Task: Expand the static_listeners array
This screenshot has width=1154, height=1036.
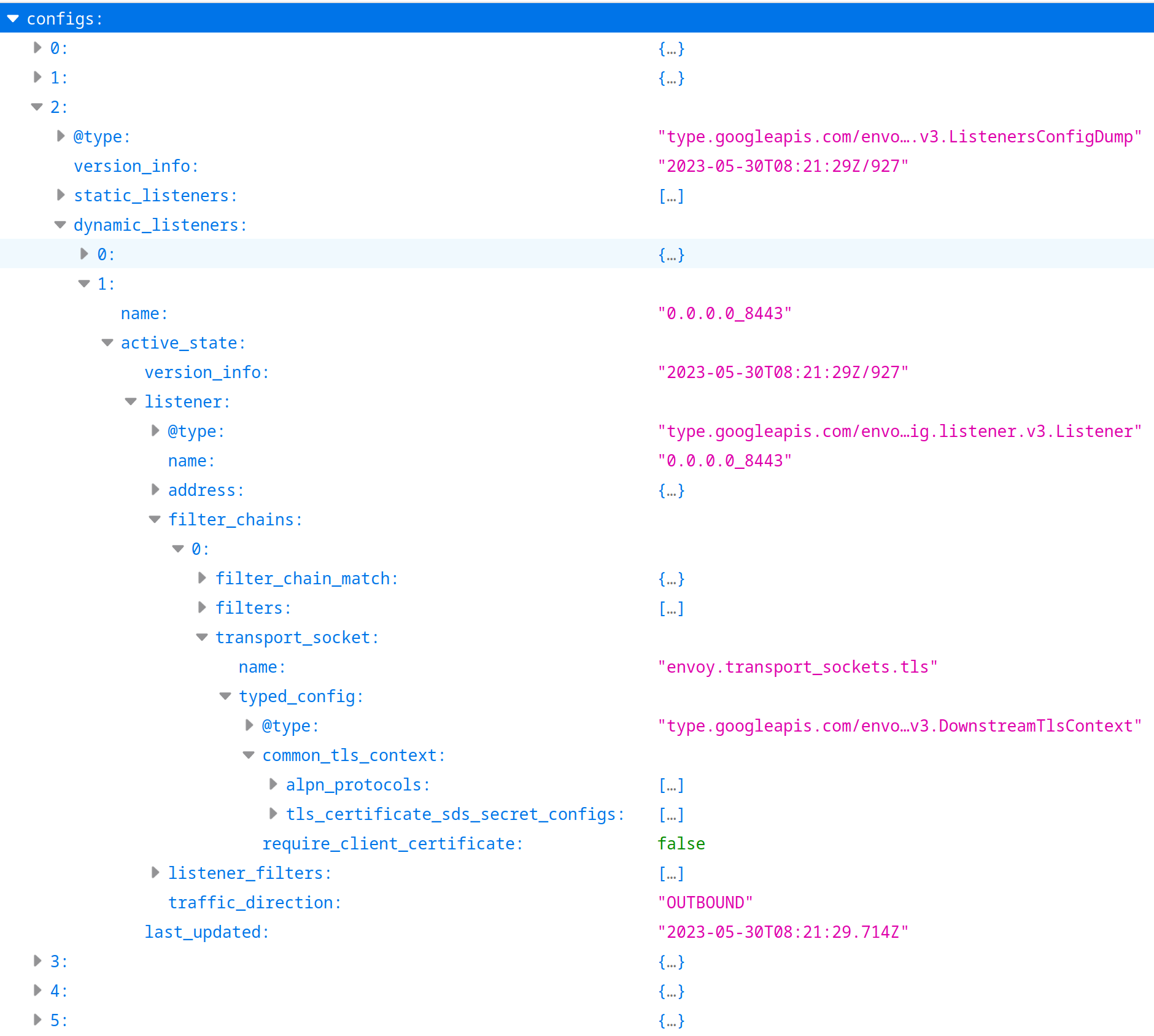Action: (x=60, y=195)
